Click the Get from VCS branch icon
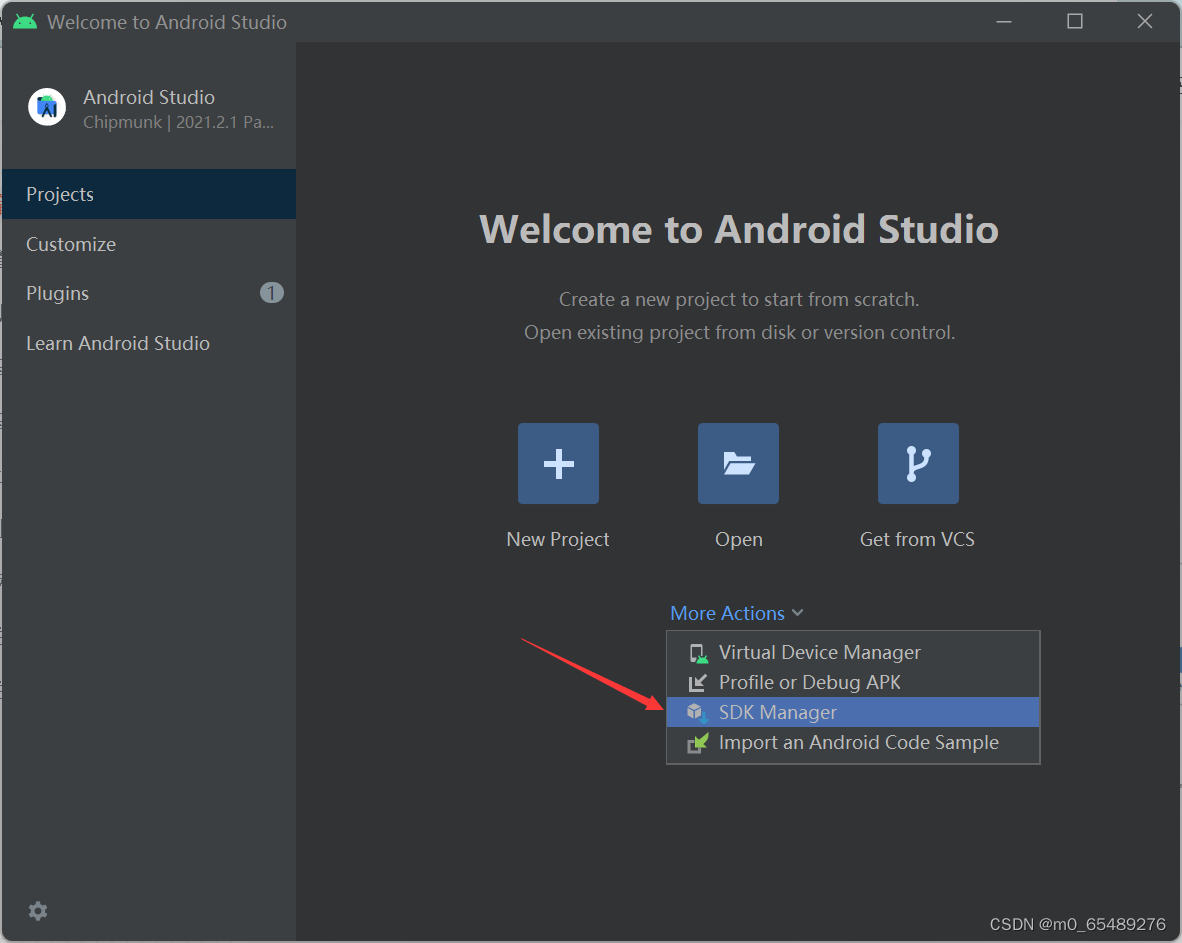The height and width of the screenshot is (943, 1182). point(918,464)
